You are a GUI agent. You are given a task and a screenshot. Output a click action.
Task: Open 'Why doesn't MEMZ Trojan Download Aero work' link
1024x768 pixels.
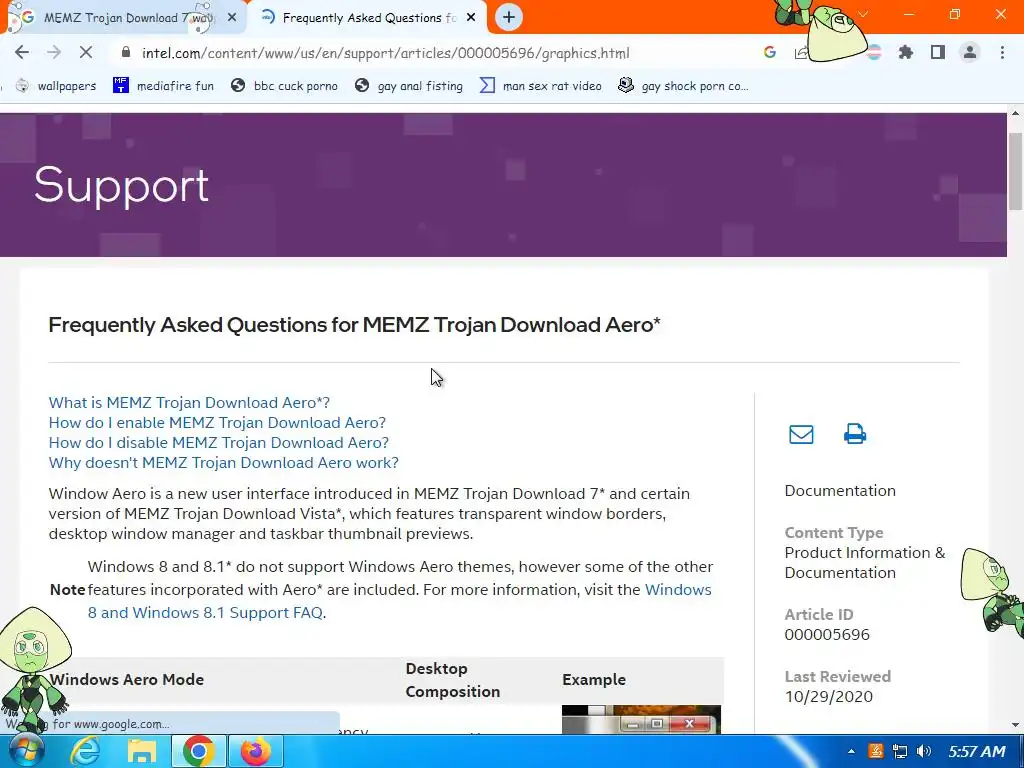[223, 462]
